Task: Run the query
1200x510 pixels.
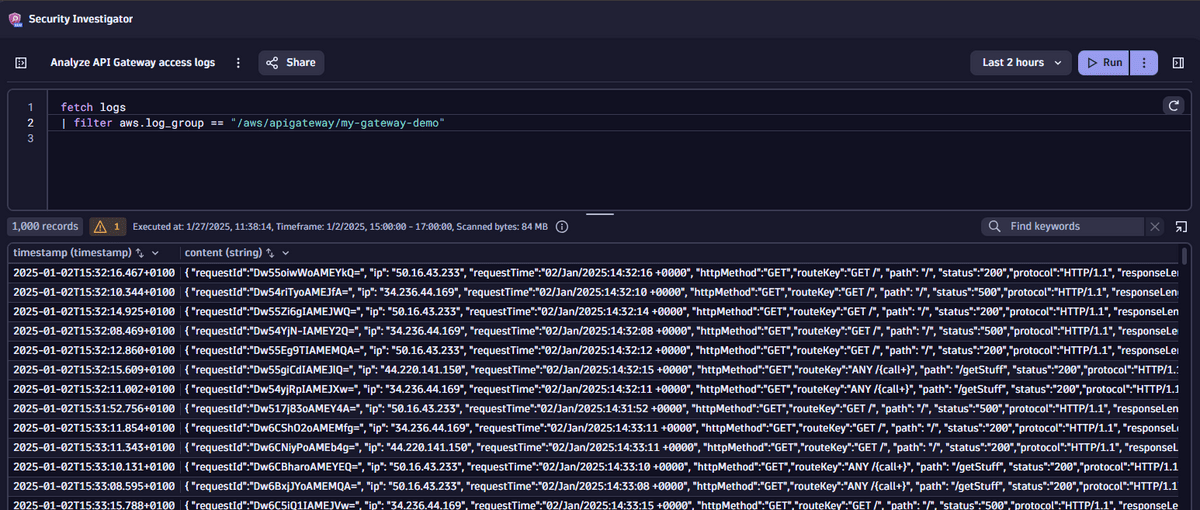Action: [x=1104, y=62]
